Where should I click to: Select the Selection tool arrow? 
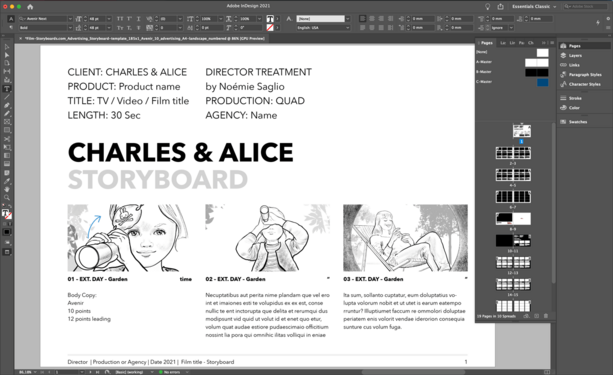click(x=7, y=47)
